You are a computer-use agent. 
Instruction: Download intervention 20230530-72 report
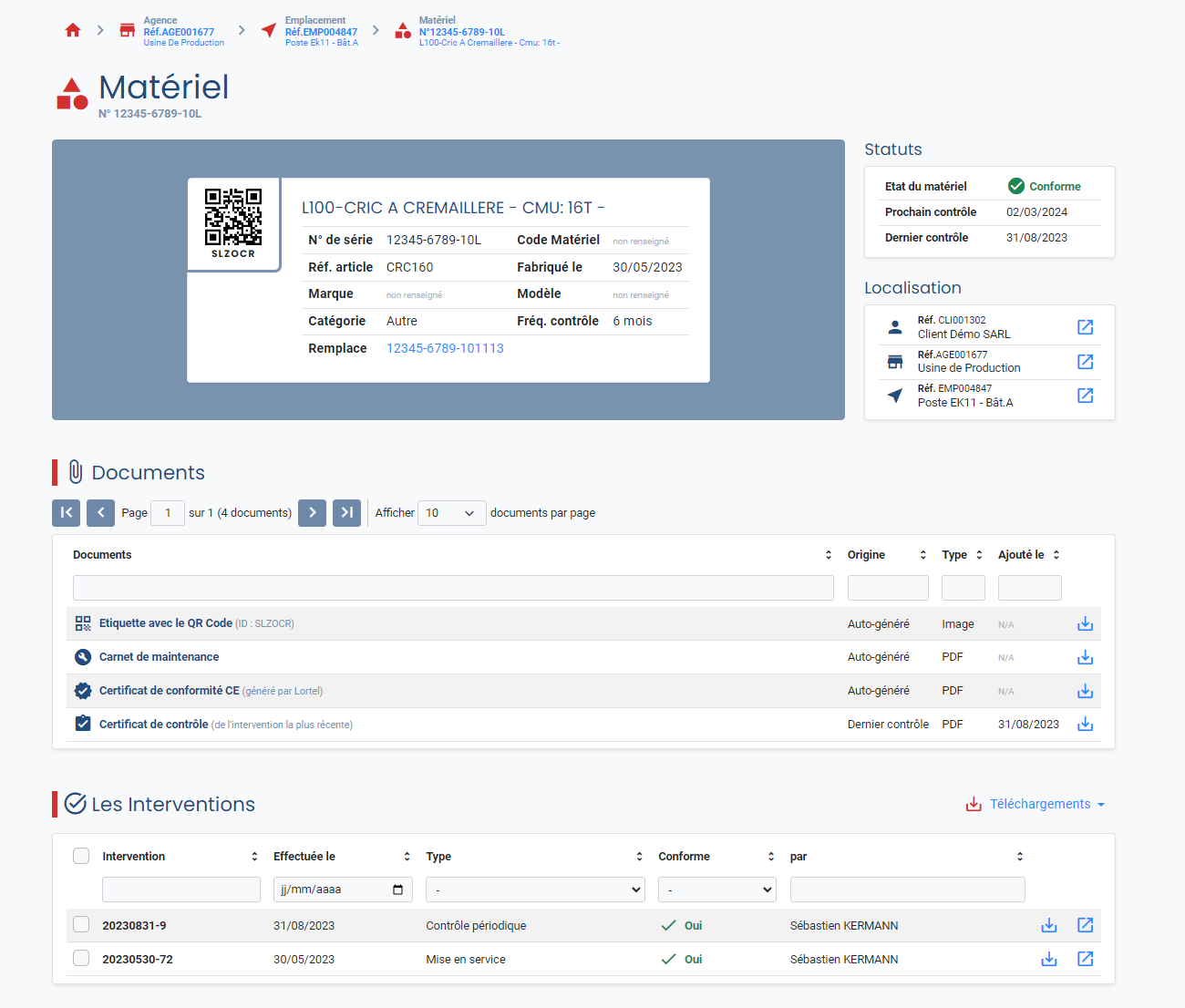(x=1049, y=959)
